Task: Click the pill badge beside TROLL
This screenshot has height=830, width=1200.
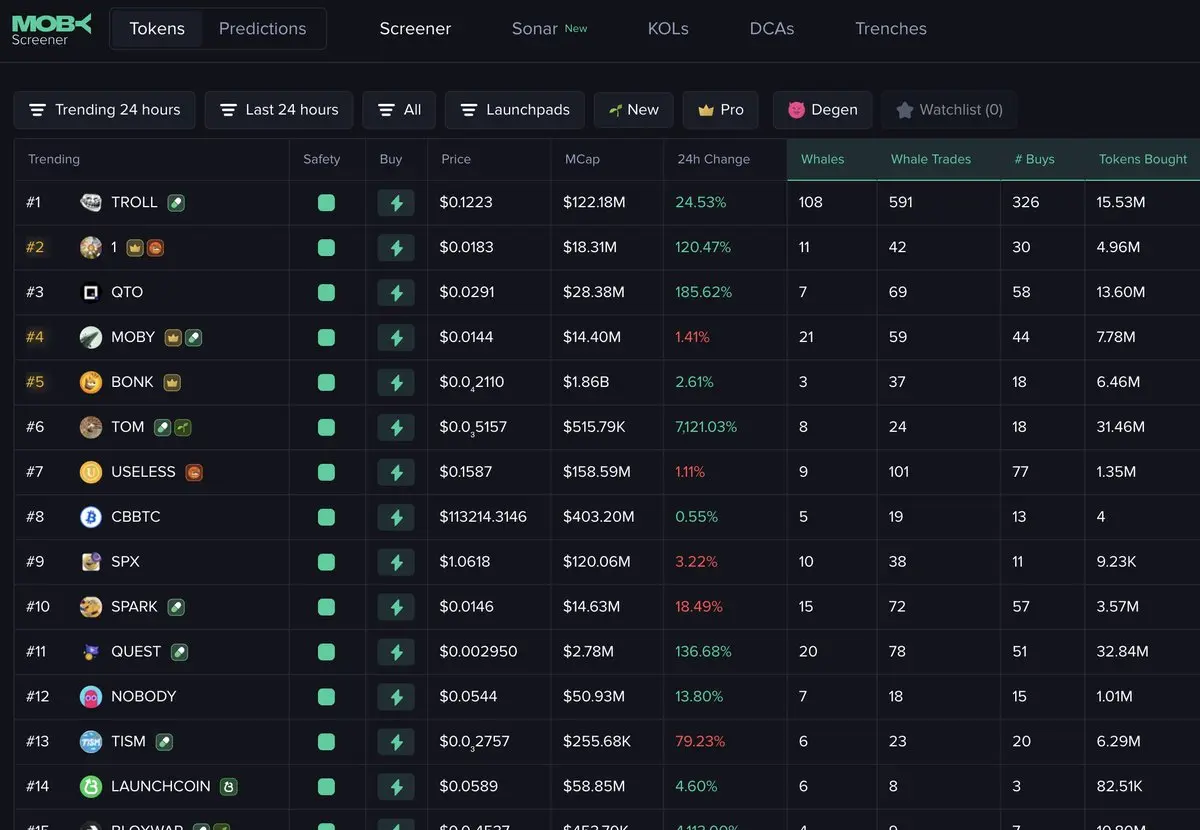Action: point(176,203)
